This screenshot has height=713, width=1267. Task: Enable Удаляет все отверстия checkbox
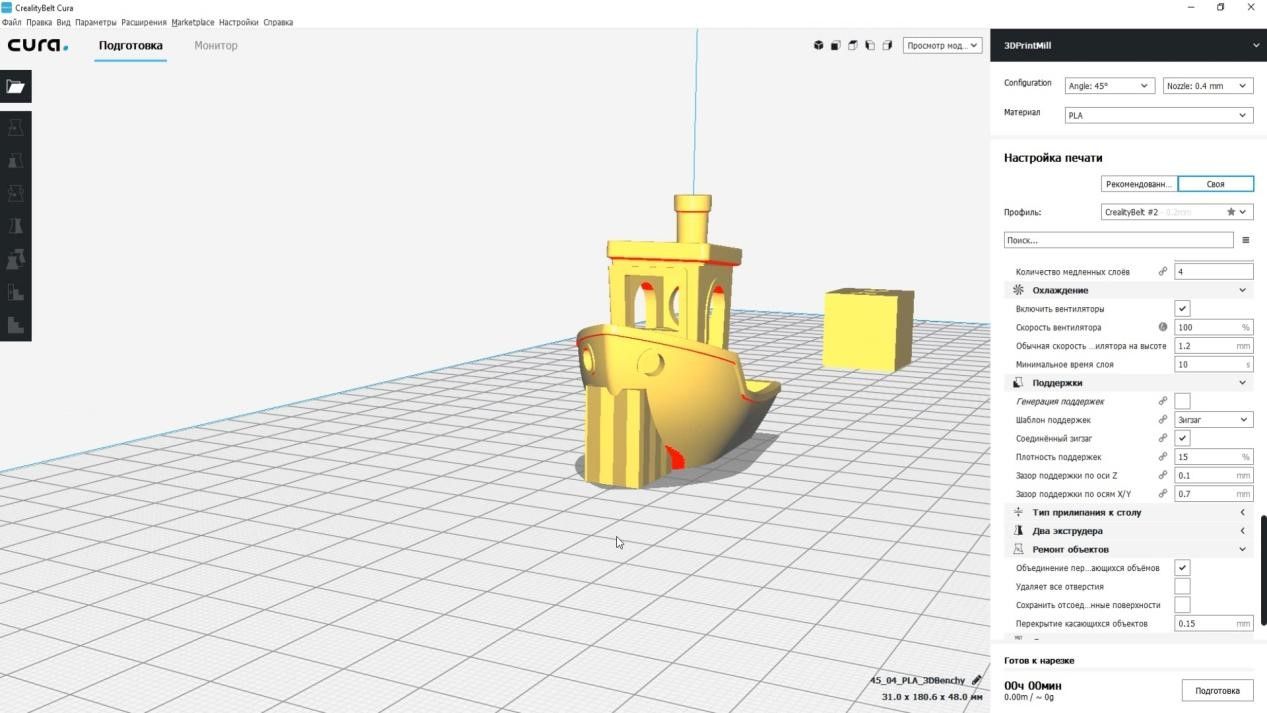1182,586
